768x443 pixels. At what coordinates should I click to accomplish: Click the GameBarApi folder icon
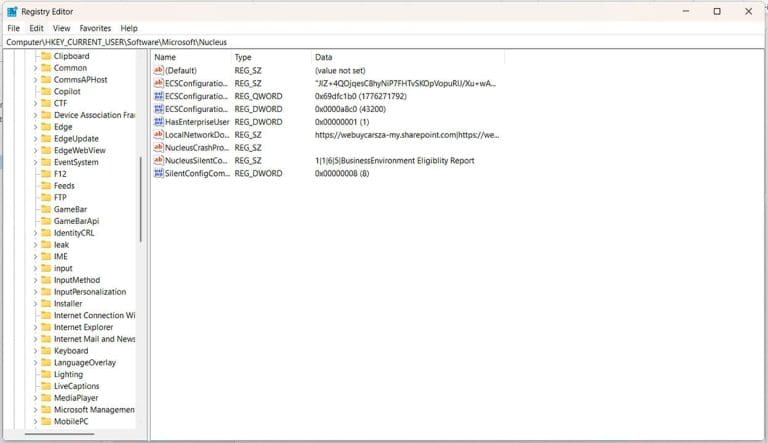click(x=46, y=221)
